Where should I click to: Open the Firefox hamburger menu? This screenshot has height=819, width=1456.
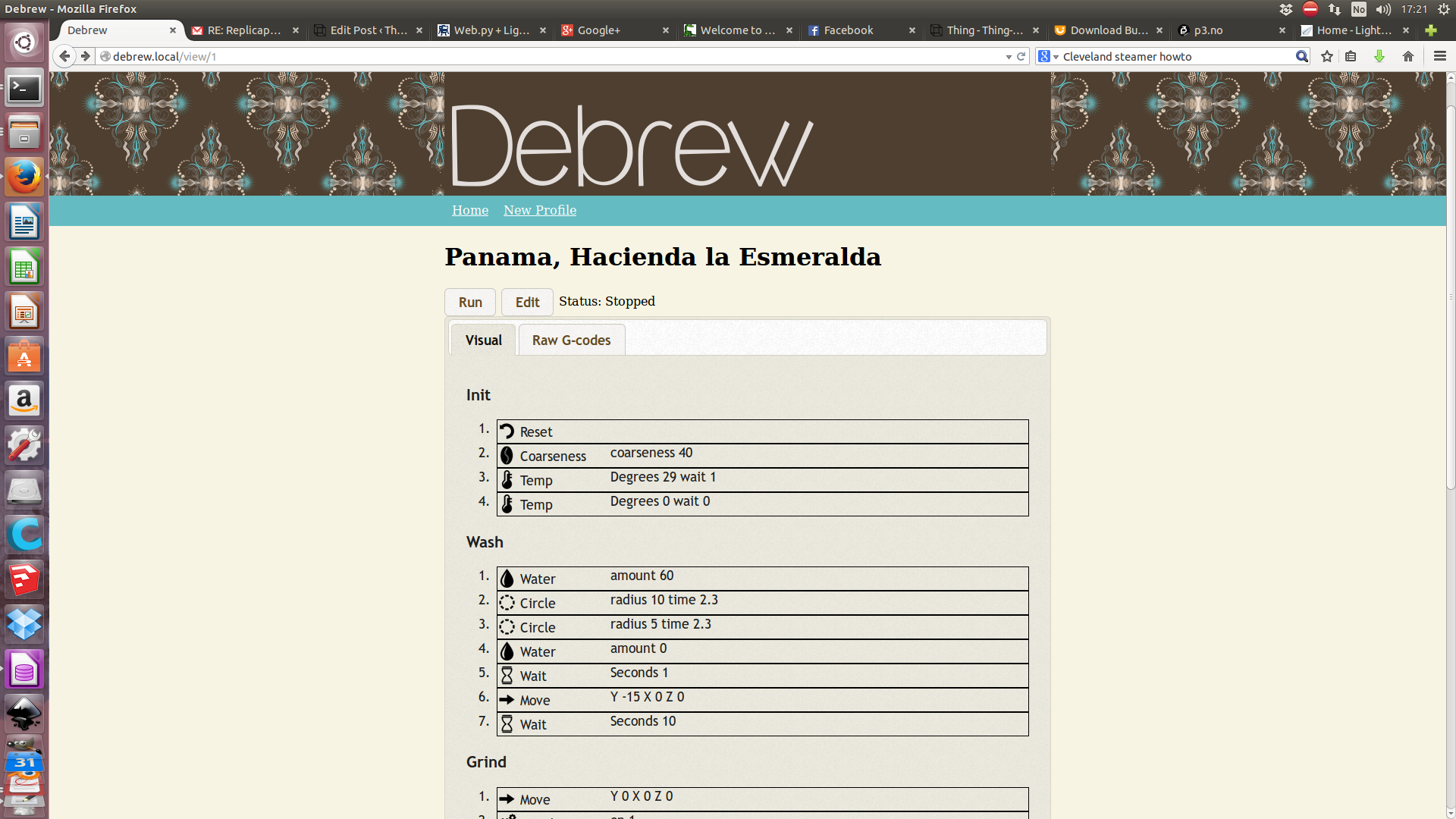(x=1439, y=56)
